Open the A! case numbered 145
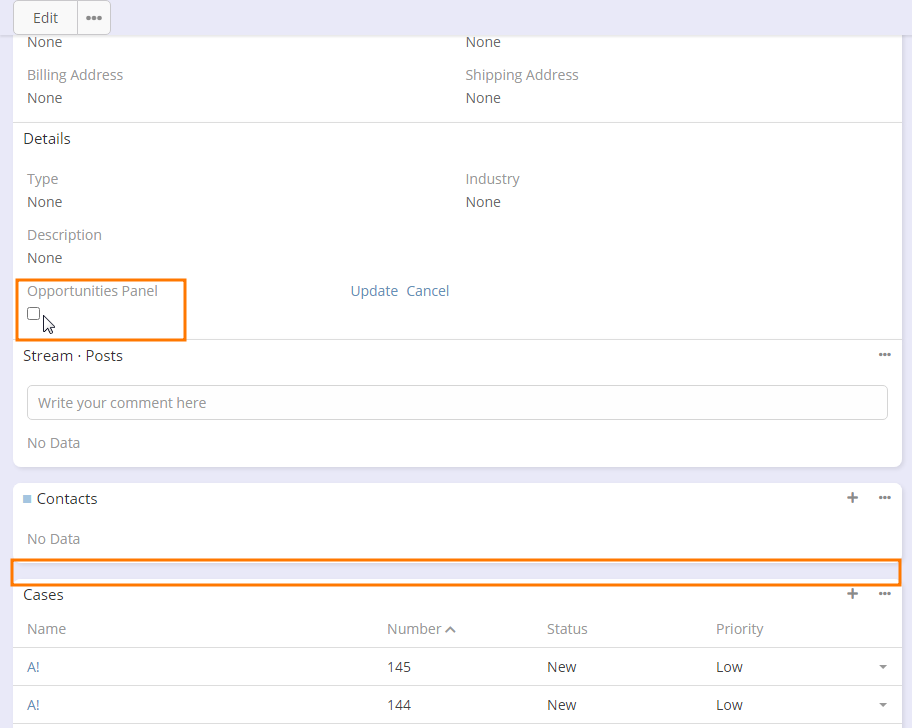The image size is (912, 728). pos(33,667)
